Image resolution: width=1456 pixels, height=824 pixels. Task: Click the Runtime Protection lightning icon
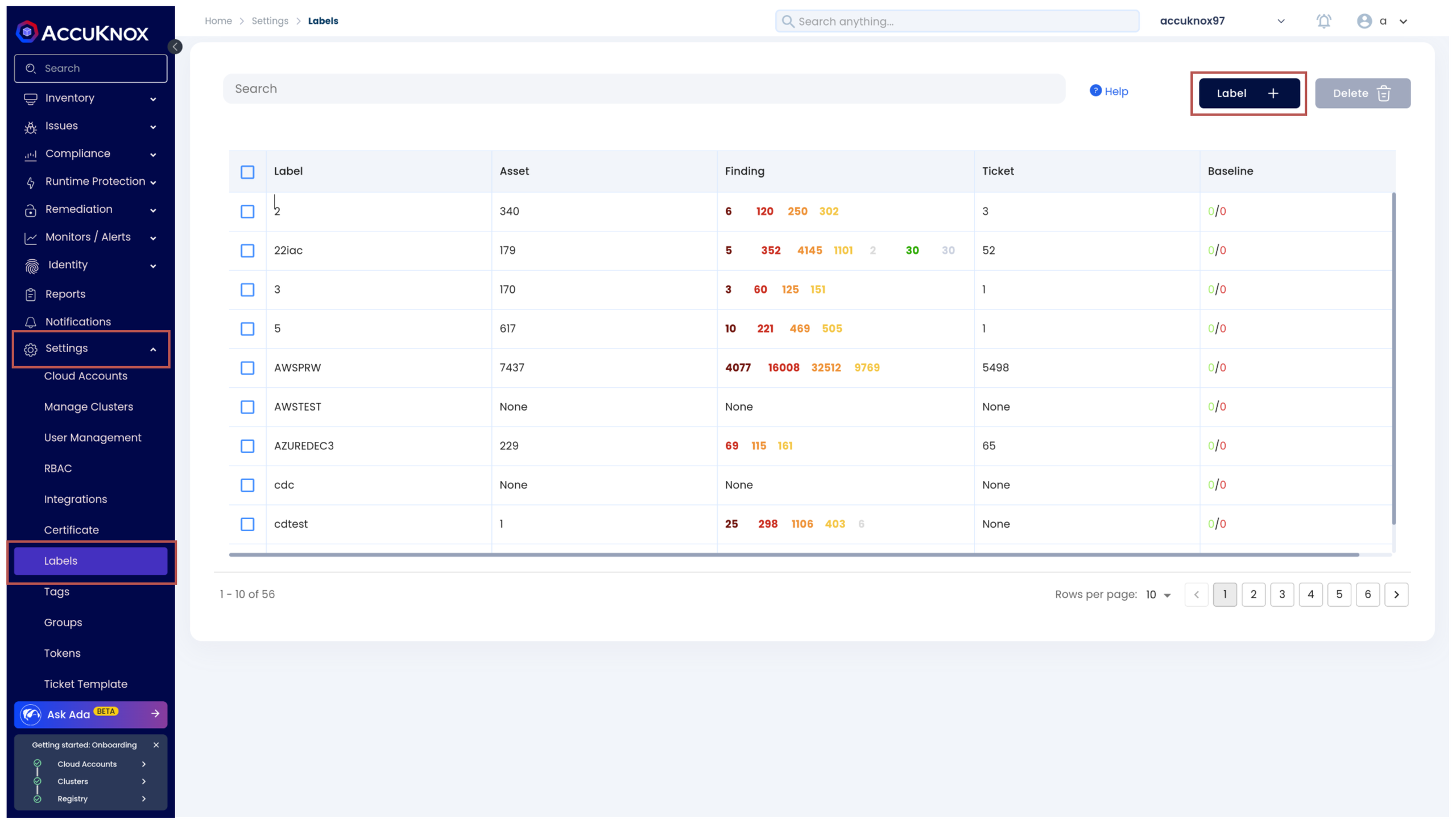click(x=31, y=183)
